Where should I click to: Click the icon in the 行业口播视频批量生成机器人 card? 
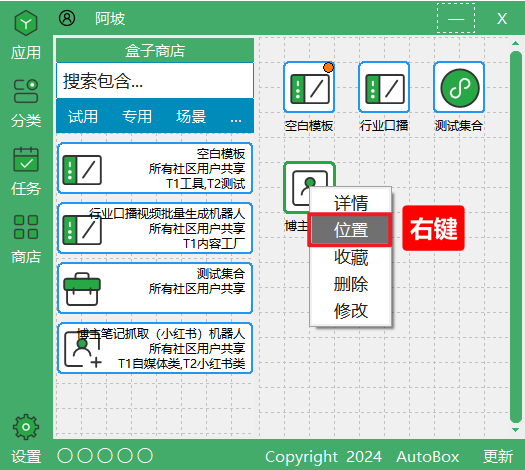[x=82, y=230]
